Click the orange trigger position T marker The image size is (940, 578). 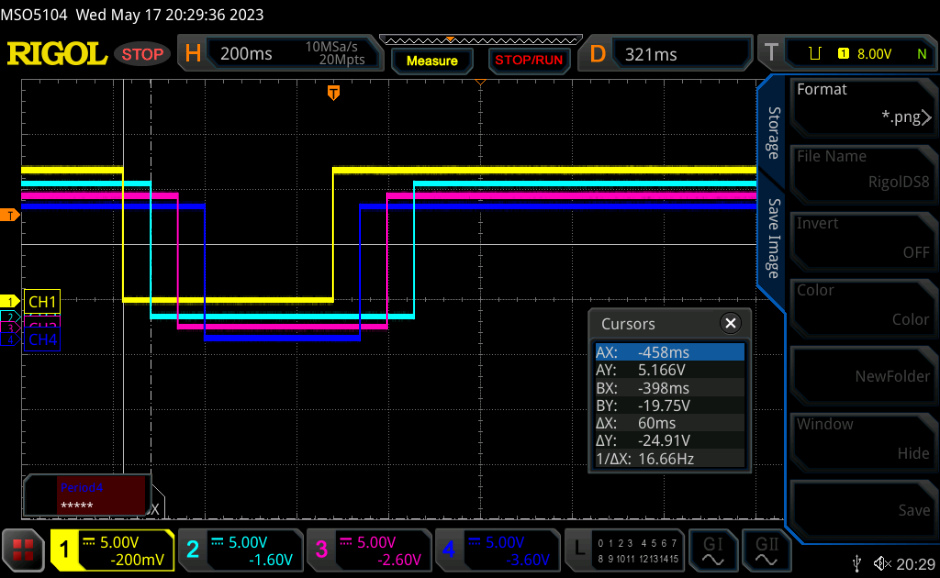334,92
